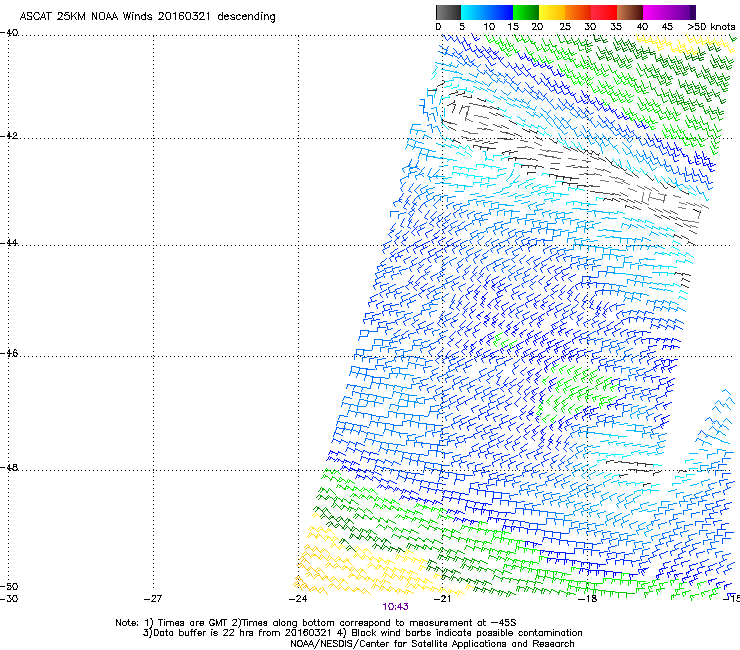Click the '-42' latitude axis label
Viewport: 740px width, 650px height.
9,135
